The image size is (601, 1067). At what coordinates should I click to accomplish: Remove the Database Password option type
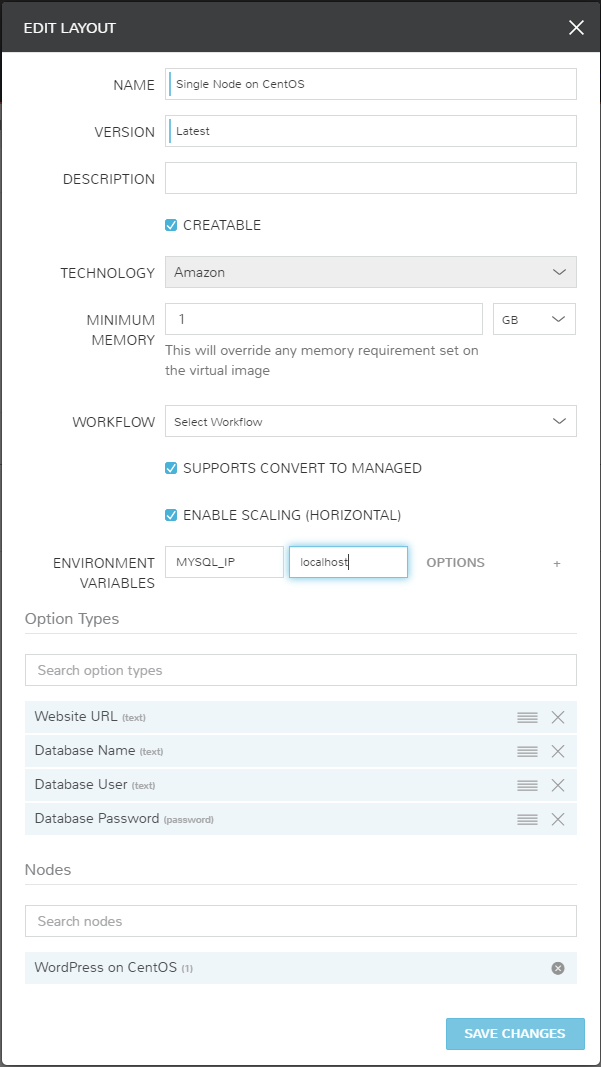pos(557,819)
